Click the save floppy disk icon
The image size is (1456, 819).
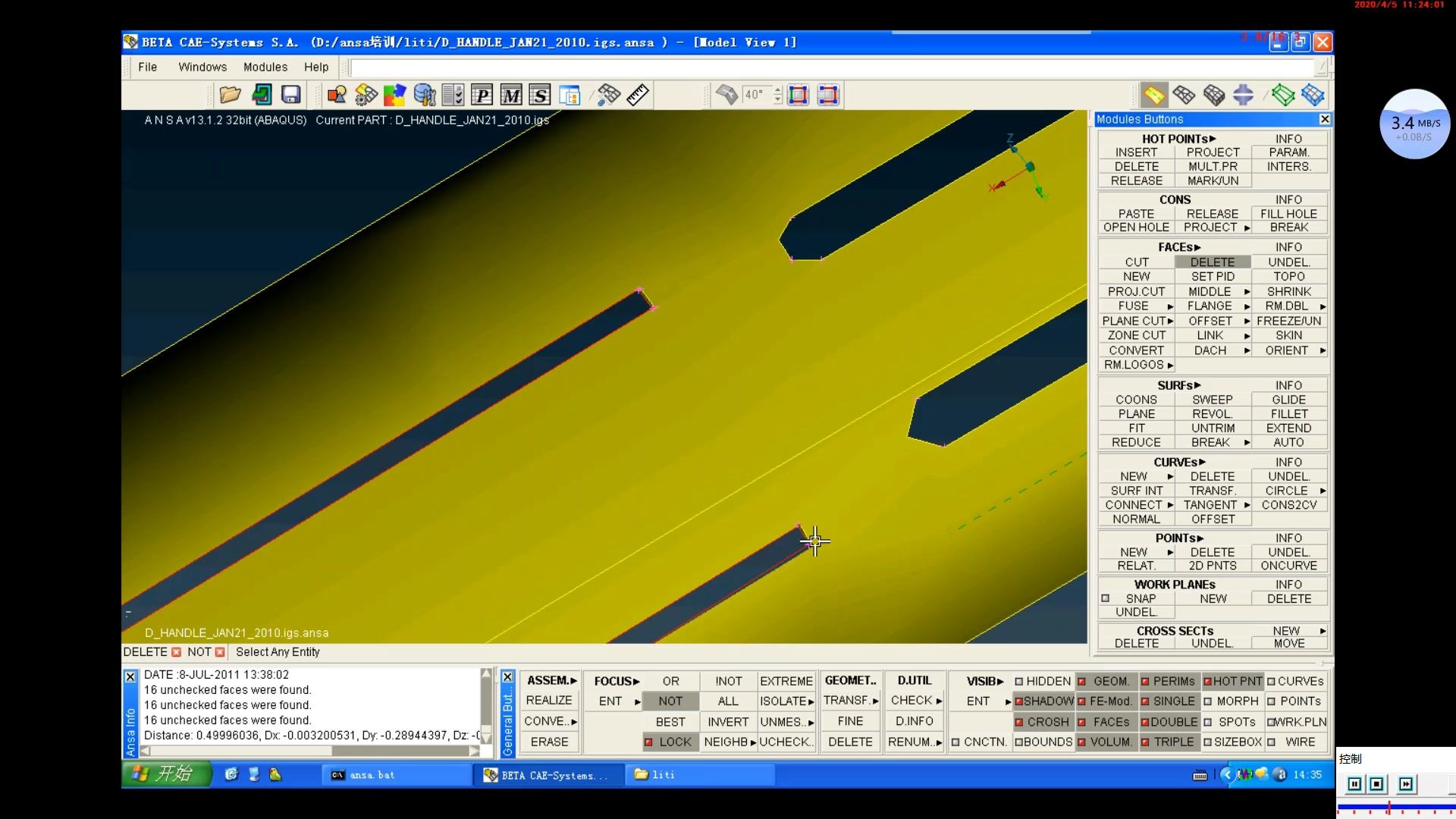pyautogui.click(x=290, y=95)
